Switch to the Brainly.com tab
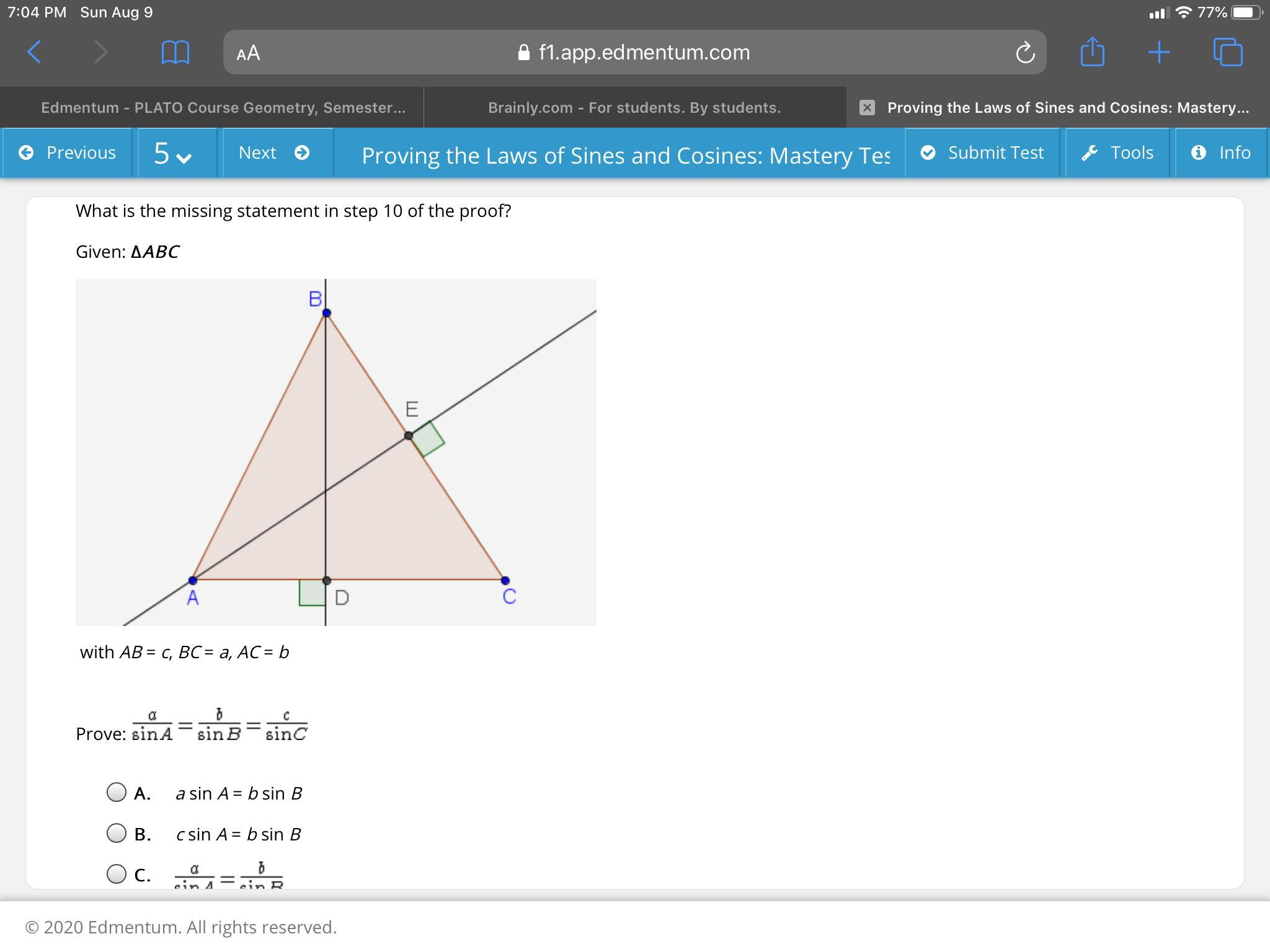The height and width of the screenshot is (952, 1270). [634, 108]
